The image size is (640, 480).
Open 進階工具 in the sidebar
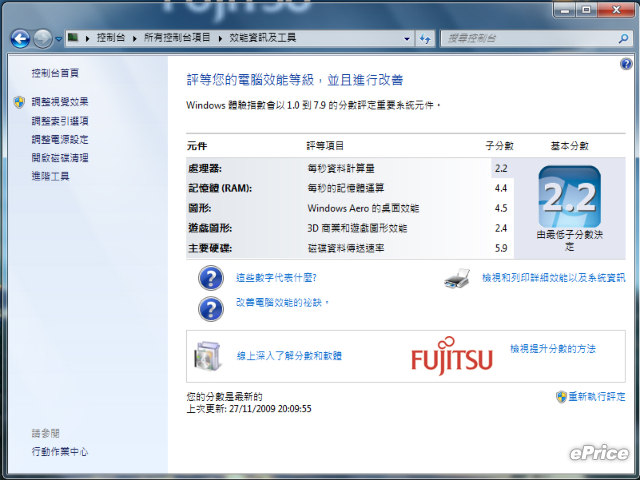(x=51, y=176)
